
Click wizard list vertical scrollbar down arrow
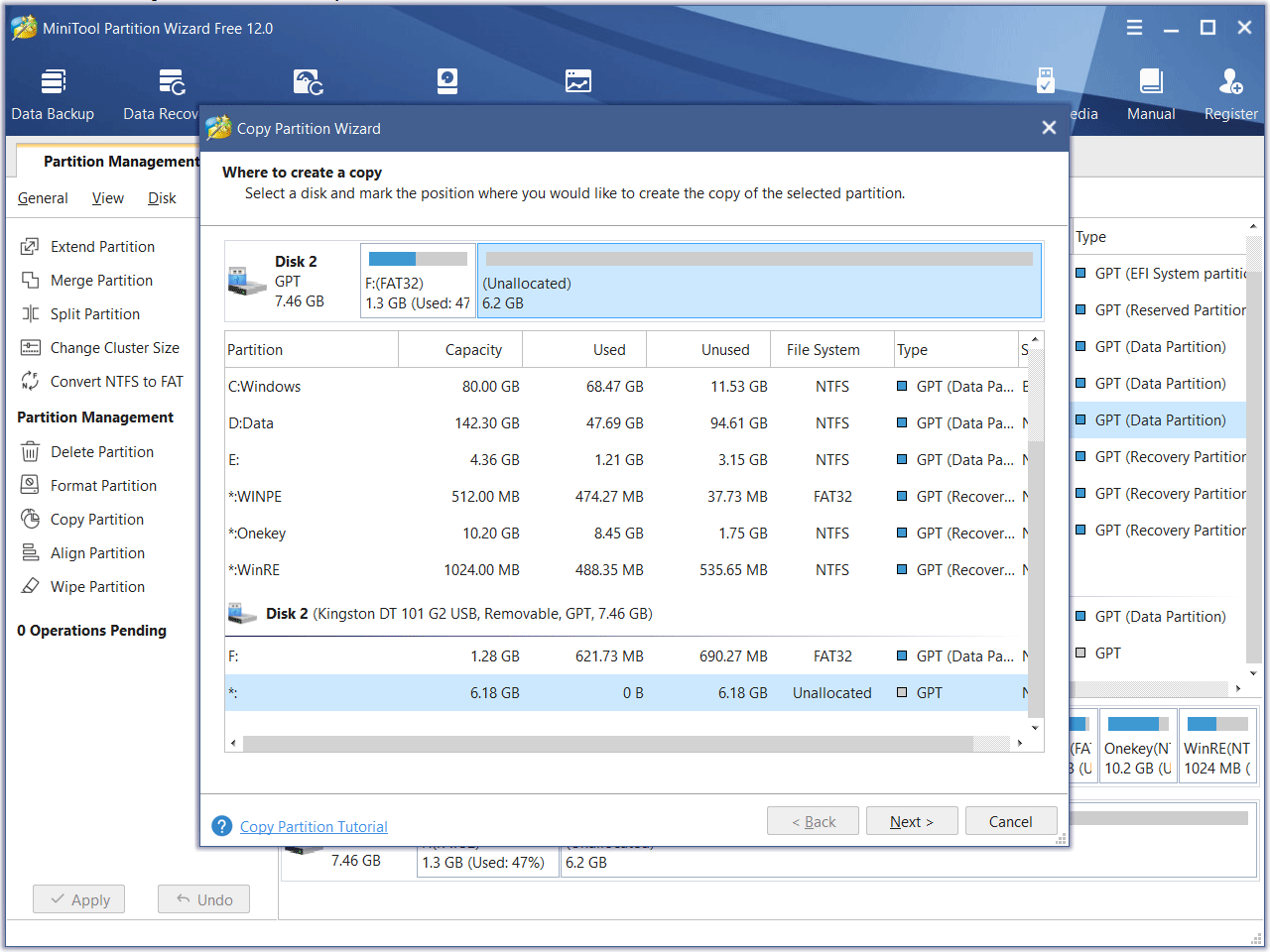click(1036, 727)
